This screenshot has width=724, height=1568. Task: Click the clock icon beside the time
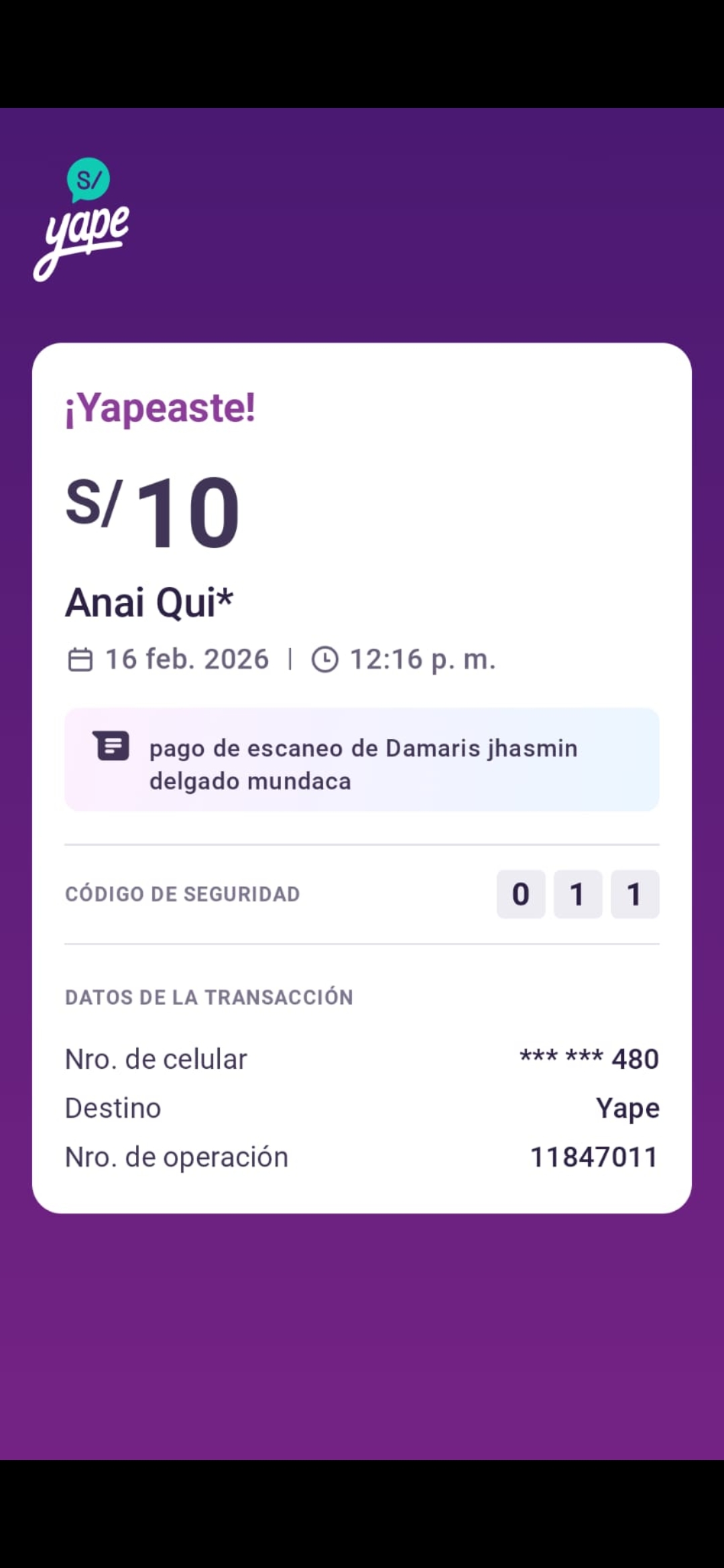pyautogui.click(x=325, y=659)
